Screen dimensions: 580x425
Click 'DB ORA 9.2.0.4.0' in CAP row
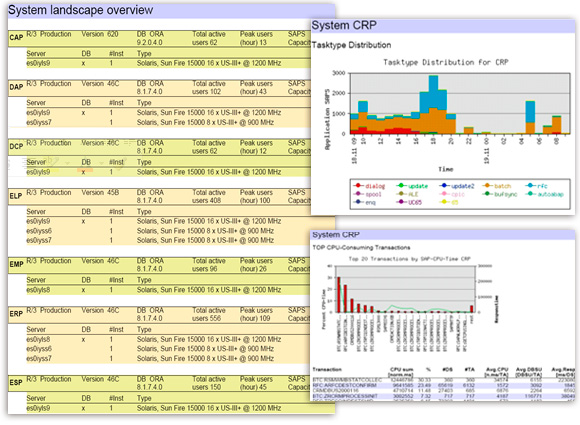150,38
